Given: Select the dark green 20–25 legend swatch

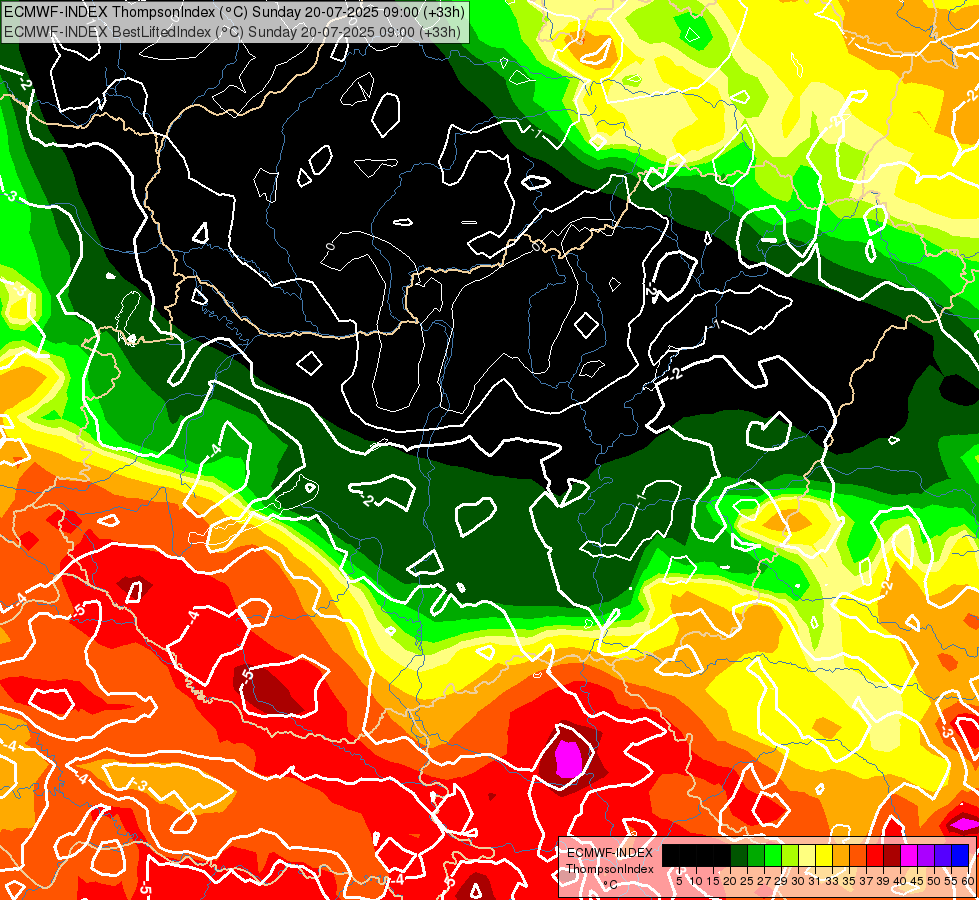Looking at the screenshot, I should point(739,855).
